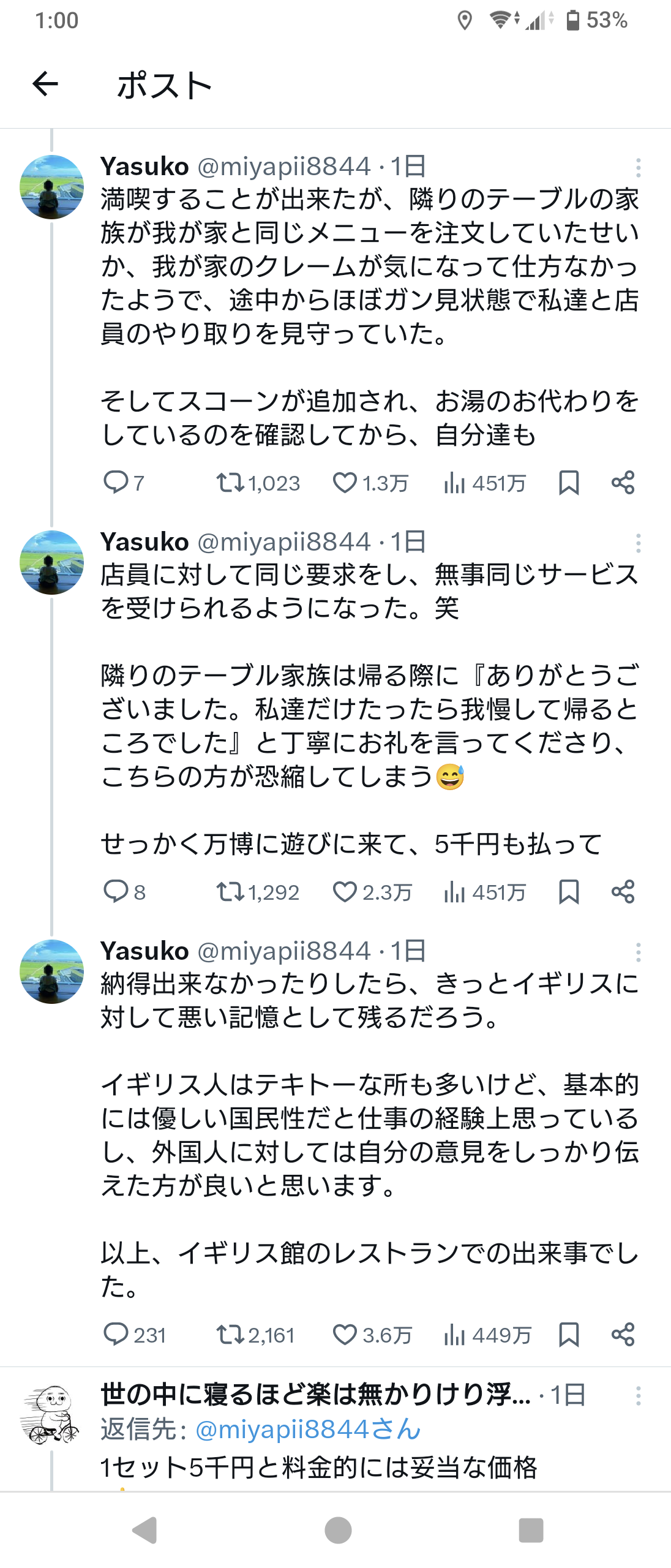Bookmark the first Yasuko post
This screenshot has width=671, height=1568.
click(569, 483)
